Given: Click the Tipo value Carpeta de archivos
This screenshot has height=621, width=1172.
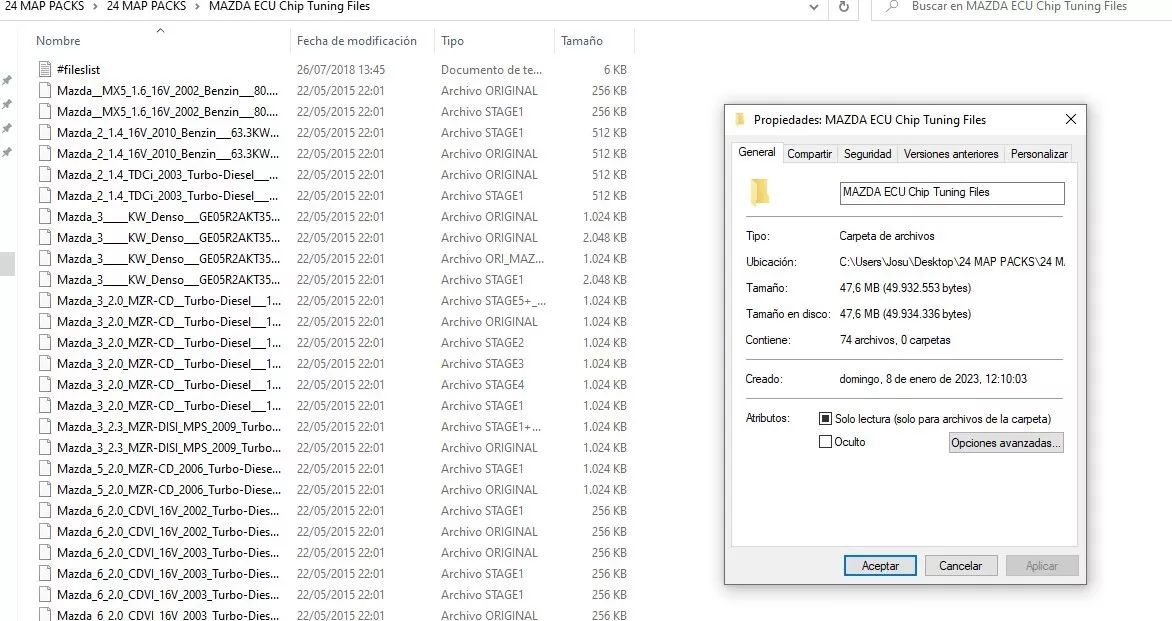Looking at the screenshot, I should [886, 236].
